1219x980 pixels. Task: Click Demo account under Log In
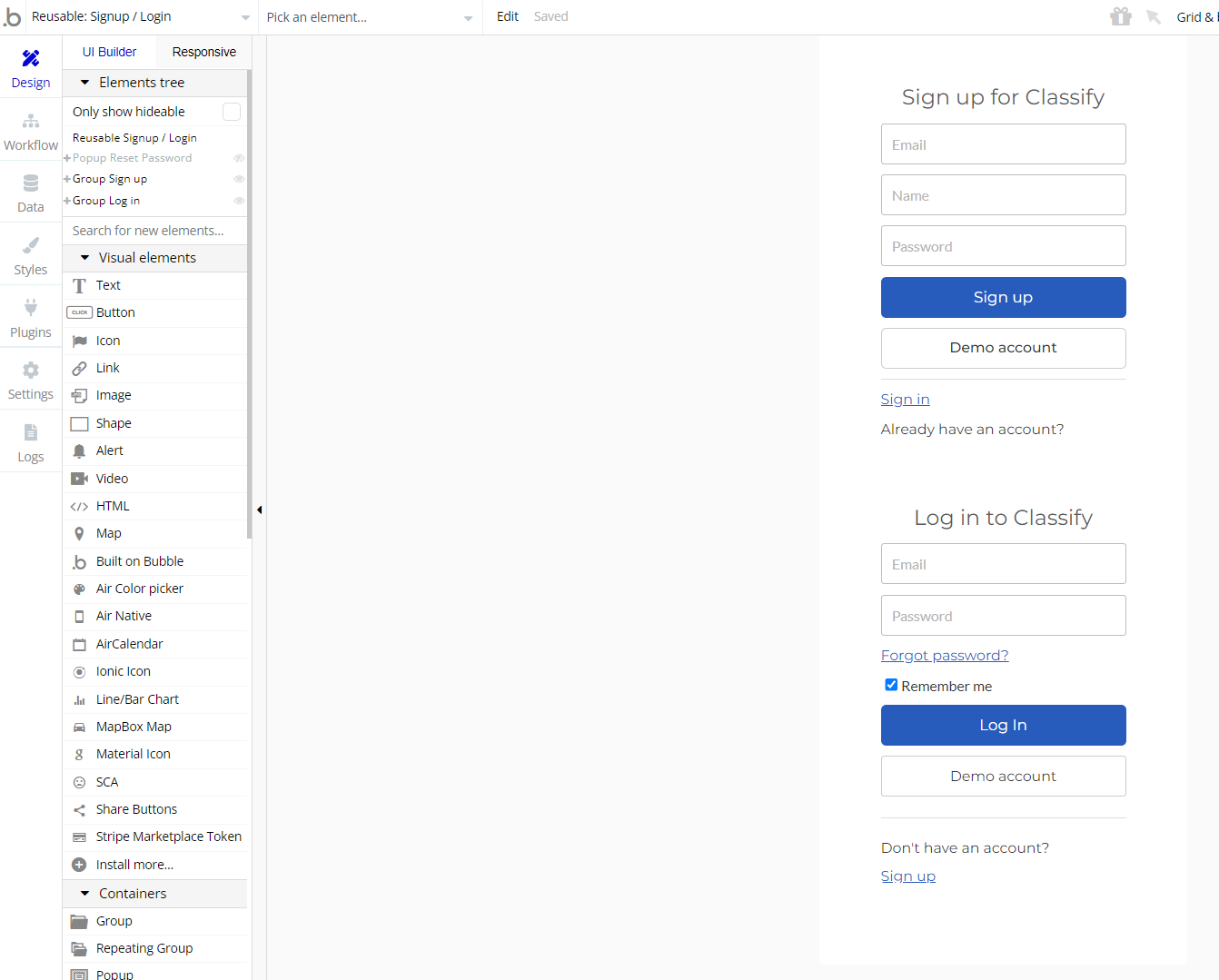click(1003, 776)
